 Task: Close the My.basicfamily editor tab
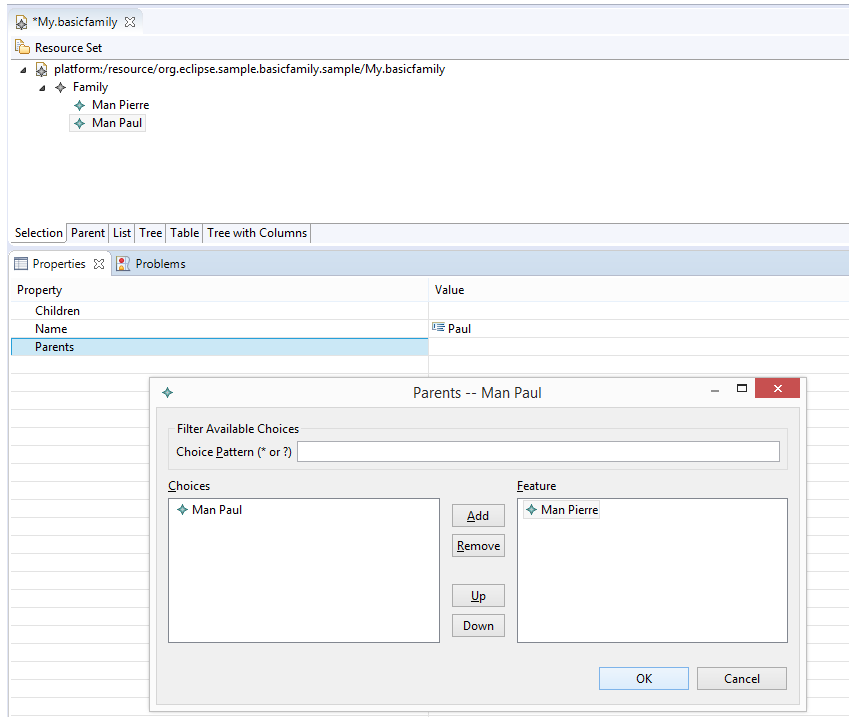[130, 22]
